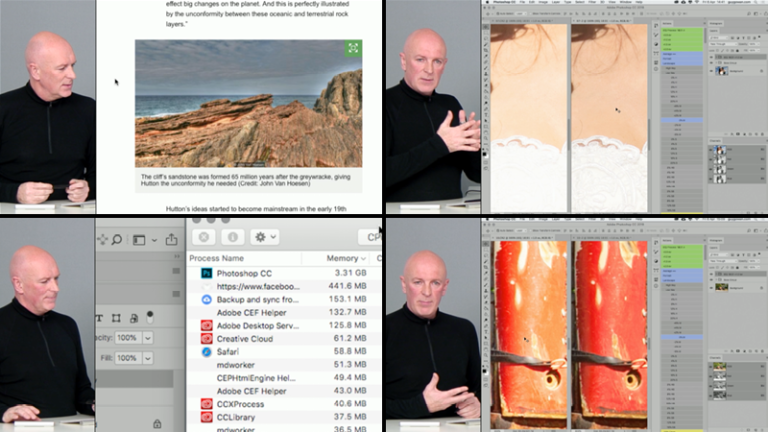
Task: Open the Opacity percentage dropdown
Action: (x=148, y=338)
